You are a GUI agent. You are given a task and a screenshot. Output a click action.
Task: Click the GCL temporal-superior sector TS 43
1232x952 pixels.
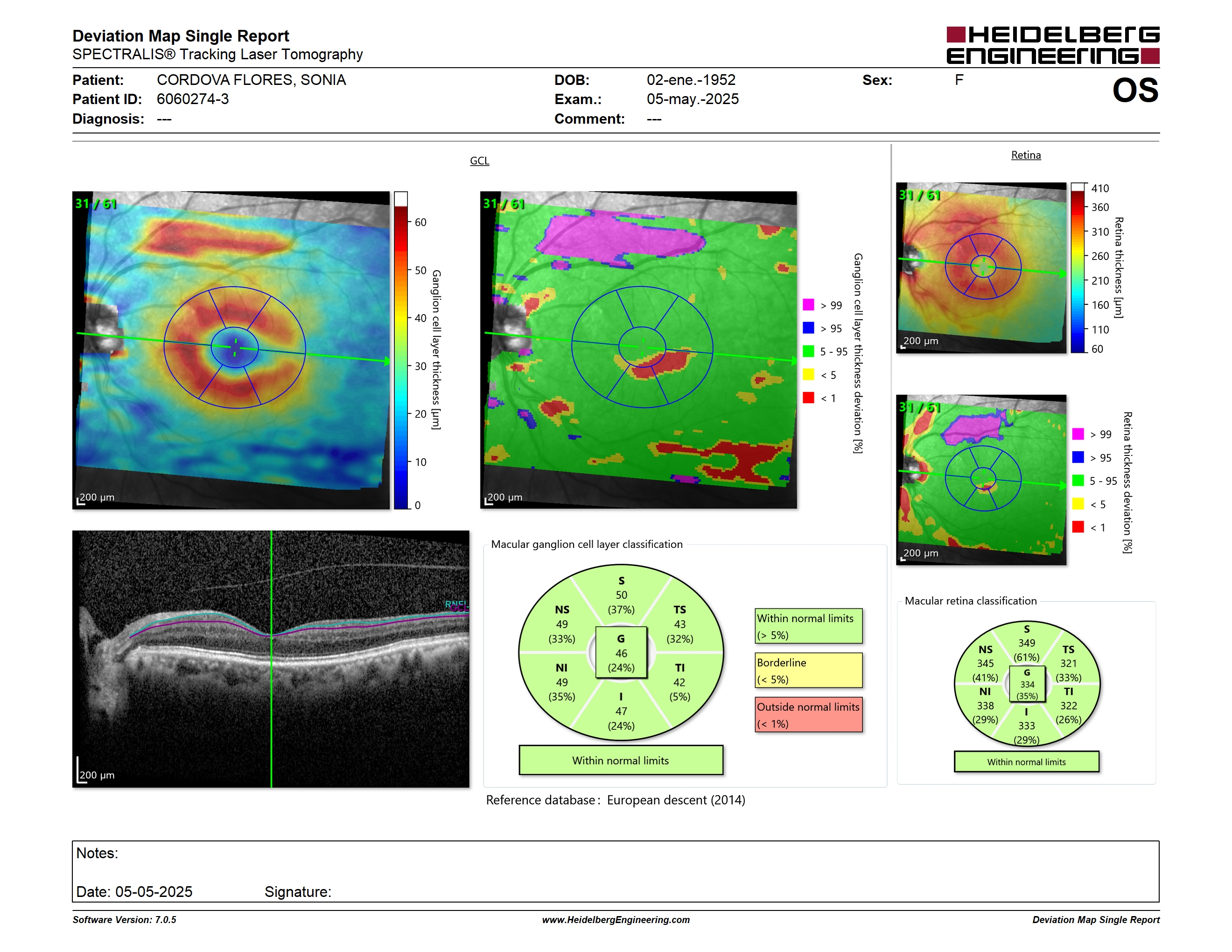(x=680, y=624)
